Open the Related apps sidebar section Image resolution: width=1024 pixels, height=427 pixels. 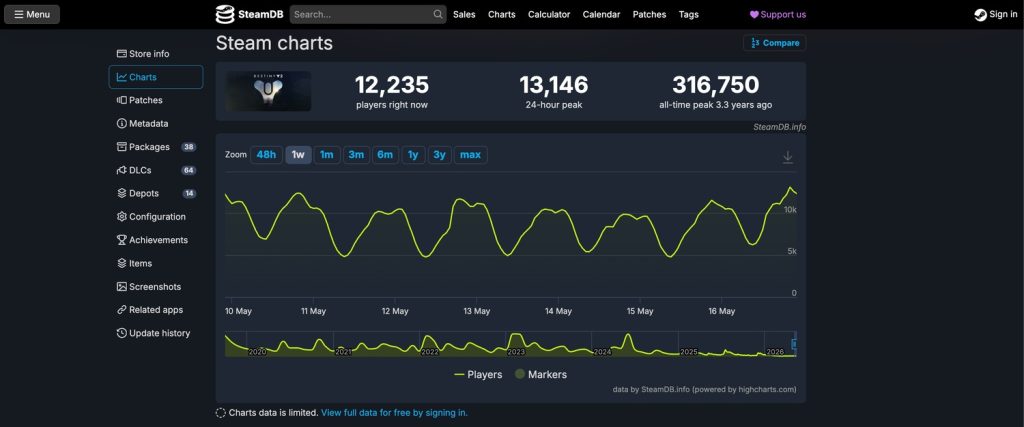[155, 310]
